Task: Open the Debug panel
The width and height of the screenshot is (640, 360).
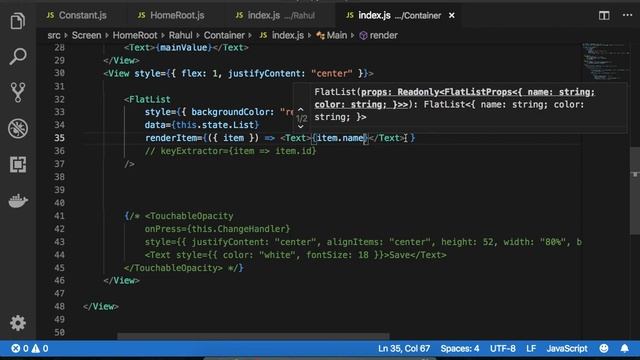Action: pos(18,128)
